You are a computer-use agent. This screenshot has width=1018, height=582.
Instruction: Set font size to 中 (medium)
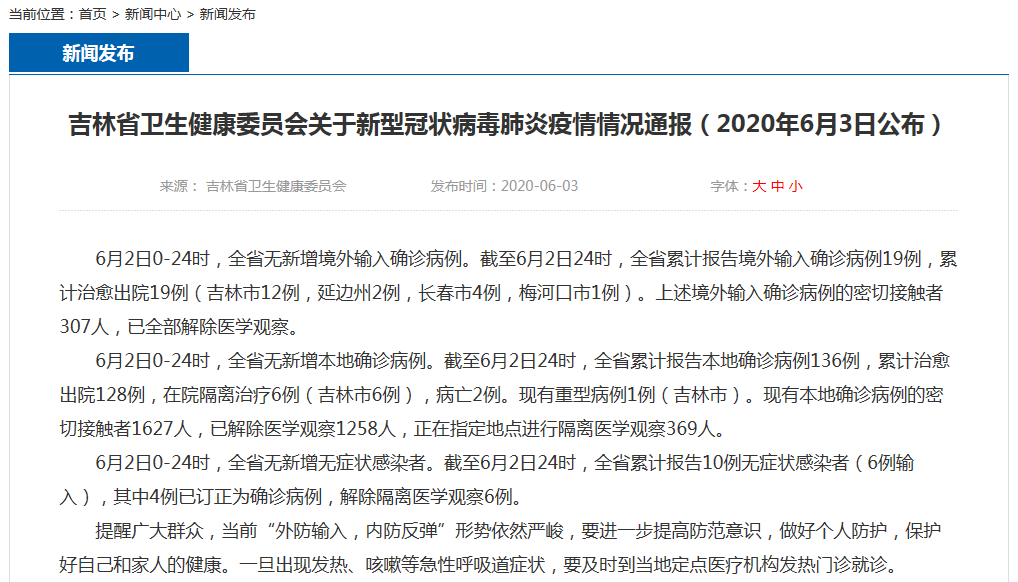click(777, 186)
